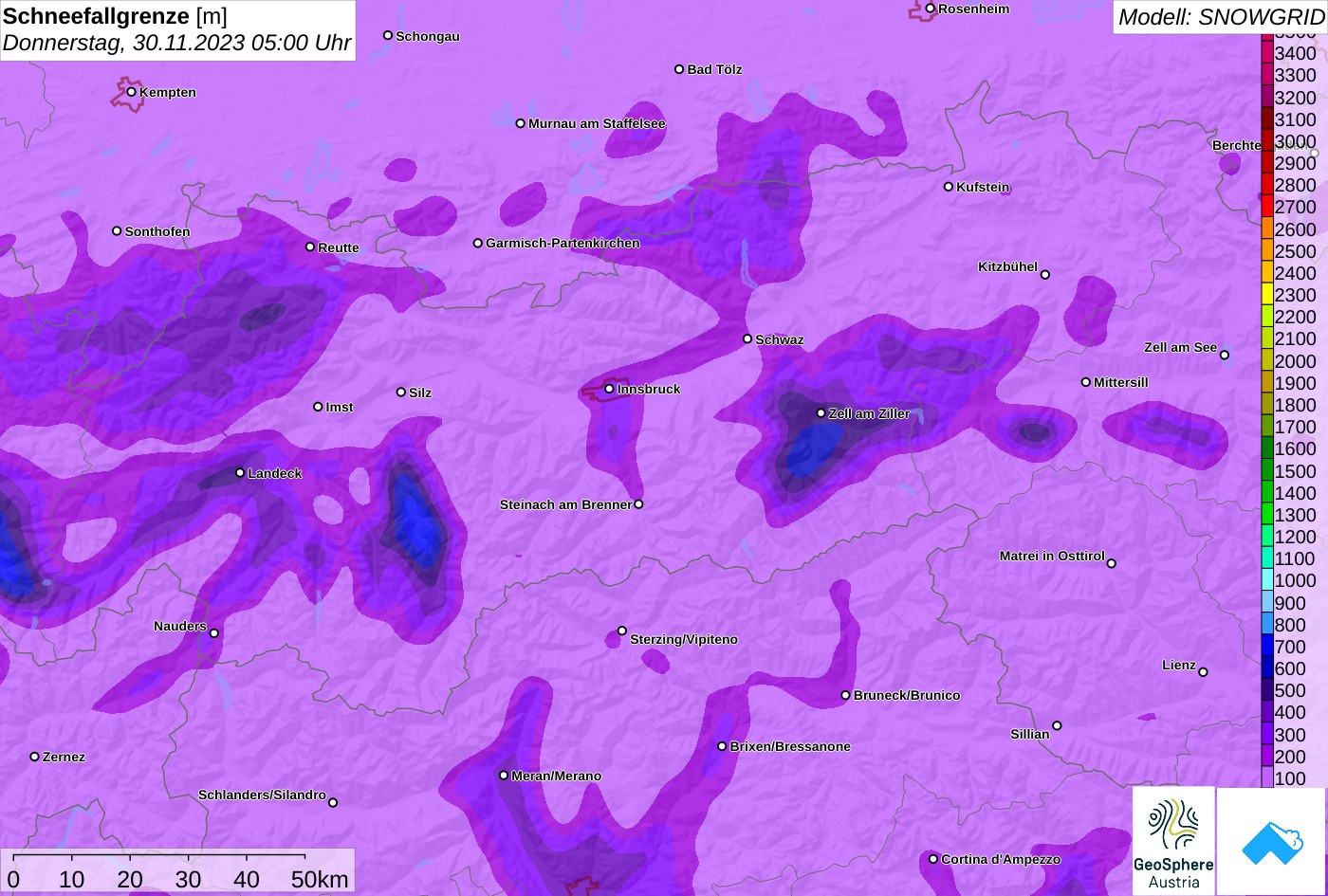Click the Modell: SNOWGRID label
The height and width of the screenshot is (896, 1328).
[1221, 17]
